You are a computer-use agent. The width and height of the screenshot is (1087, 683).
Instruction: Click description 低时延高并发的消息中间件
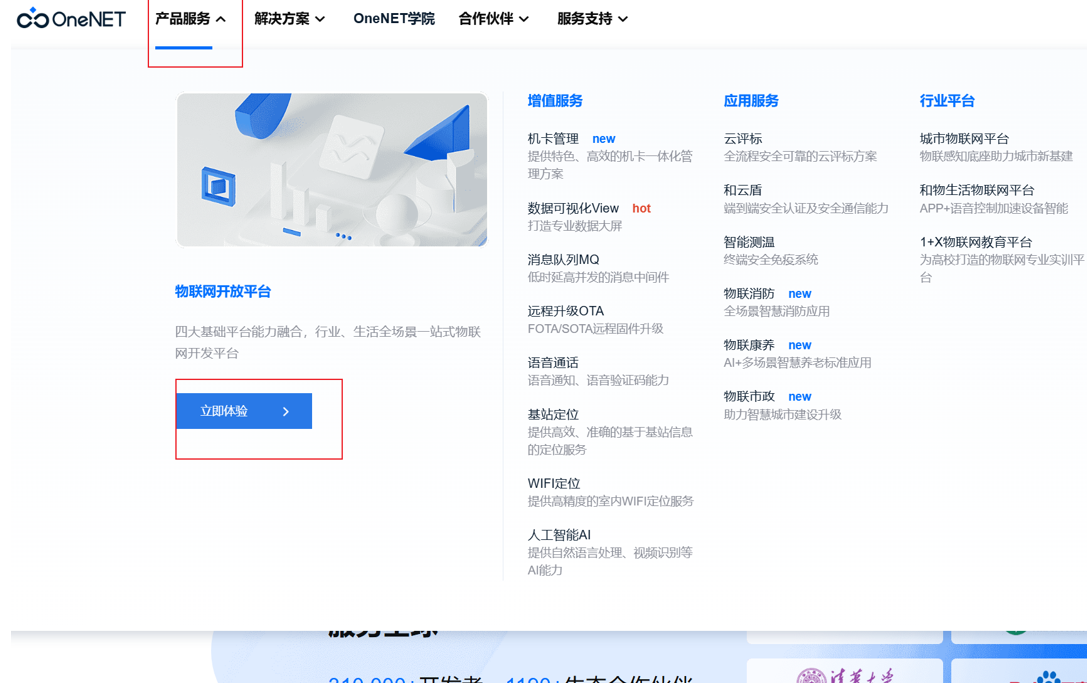point(598,277)
